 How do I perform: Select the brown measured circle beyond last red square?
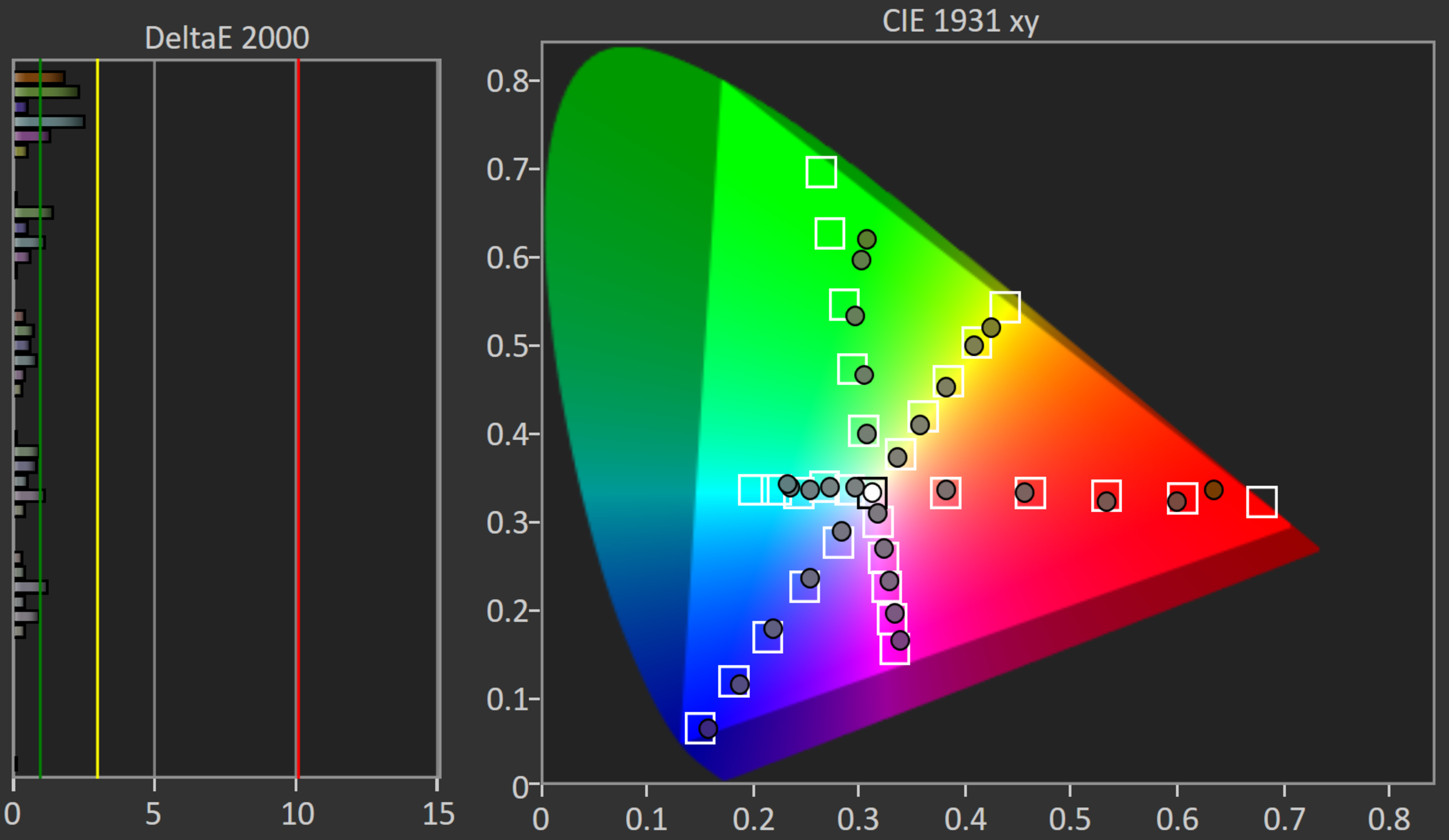tap(1213, 490)
